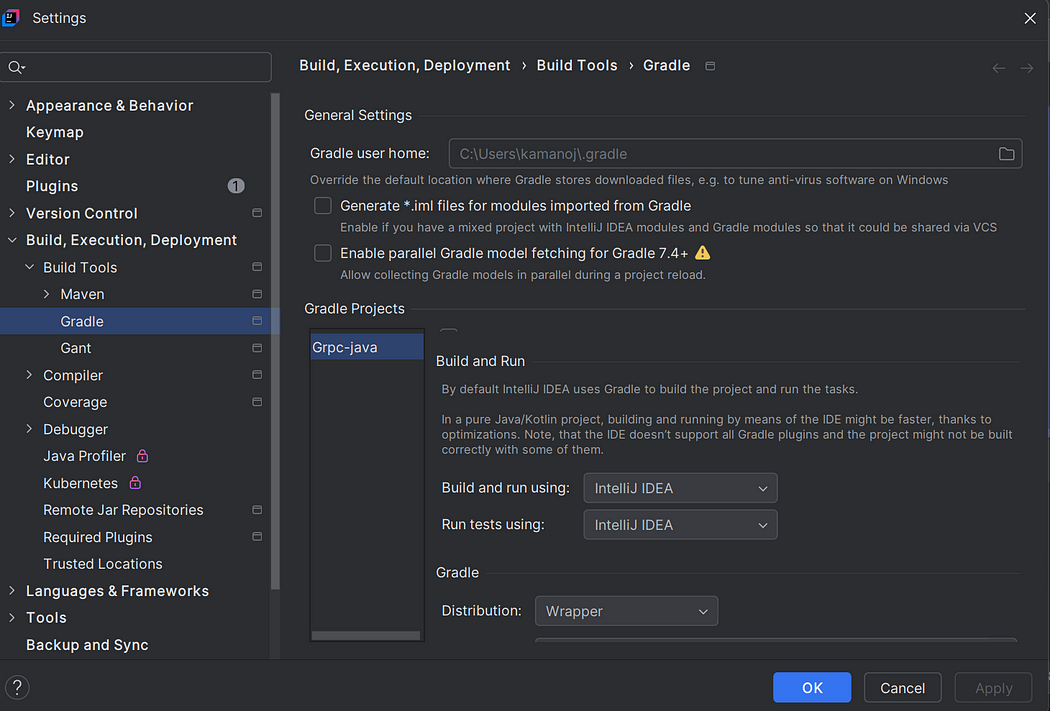Expand Languages & Frameworks section

click(x=12, y=590)
